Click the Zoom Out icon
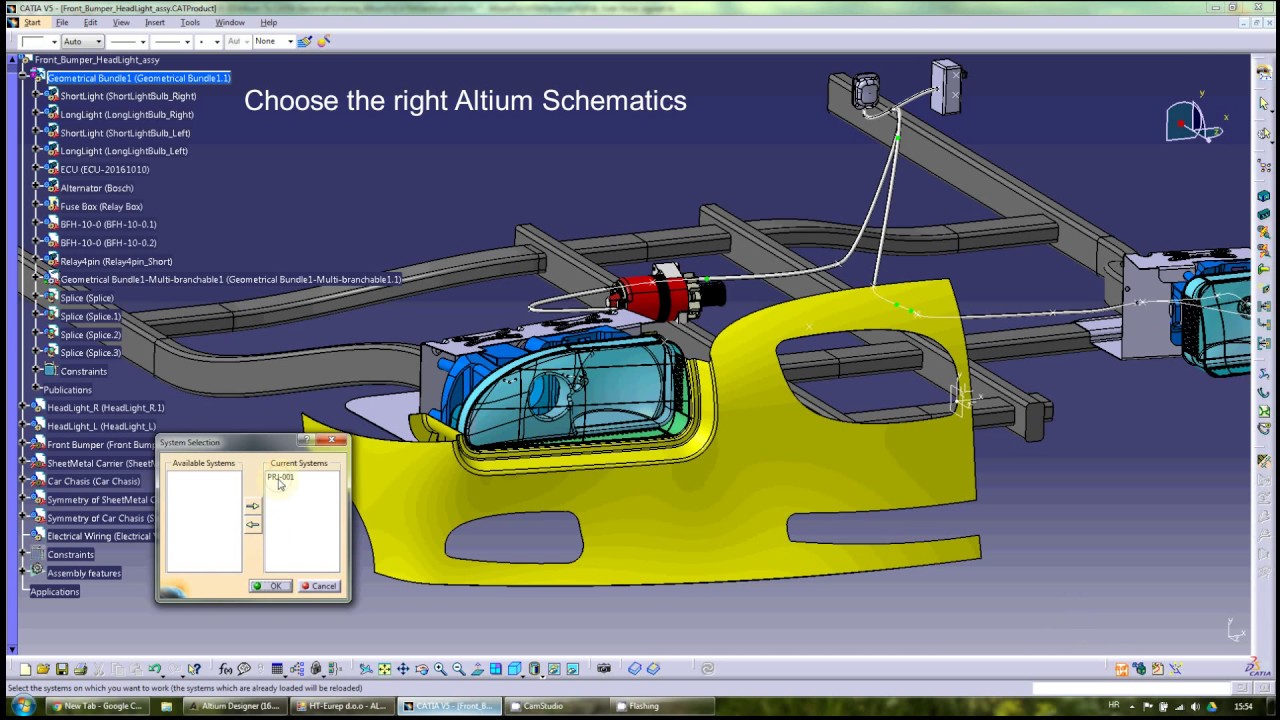Screen dimensions: 1280x720 [458, 669]
